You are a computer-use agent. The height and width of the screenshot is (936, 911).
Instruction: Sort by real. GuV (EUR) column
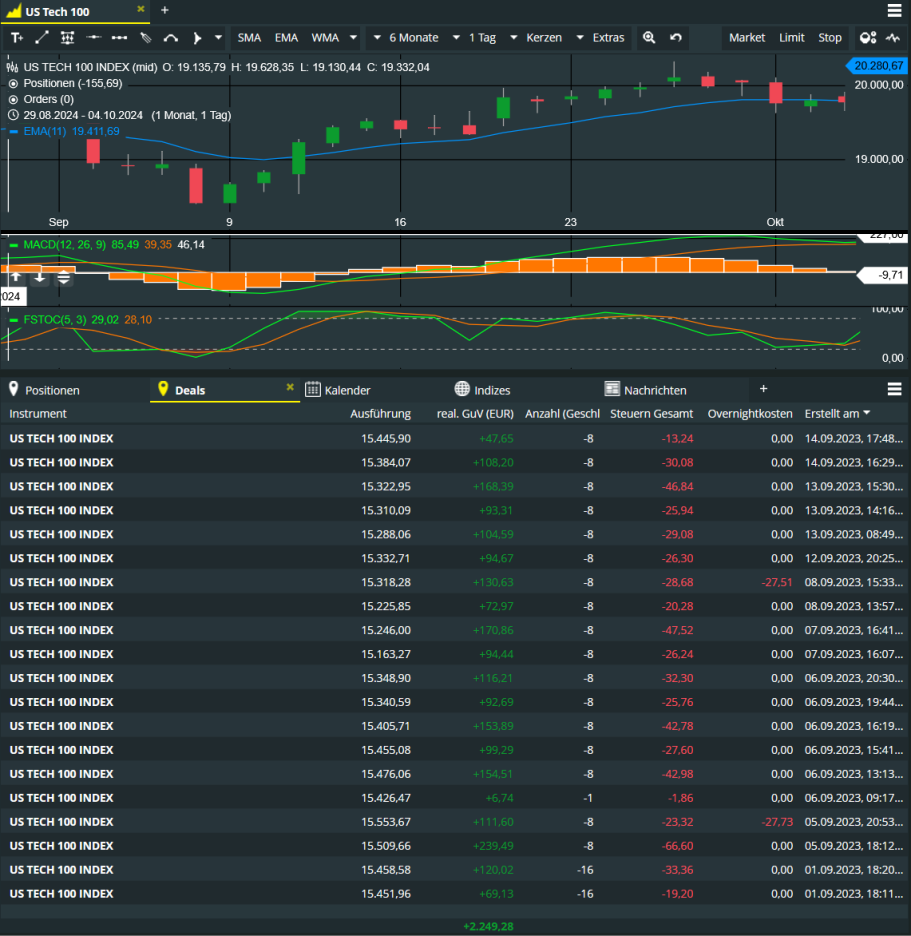(x=475, y=414)
